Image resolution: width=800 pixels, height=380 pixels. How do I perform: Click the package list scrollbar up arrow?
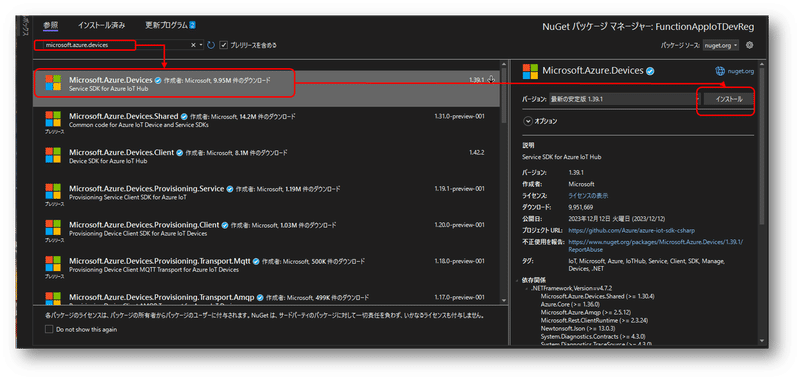pyautogui.click(x=504, y=64)
